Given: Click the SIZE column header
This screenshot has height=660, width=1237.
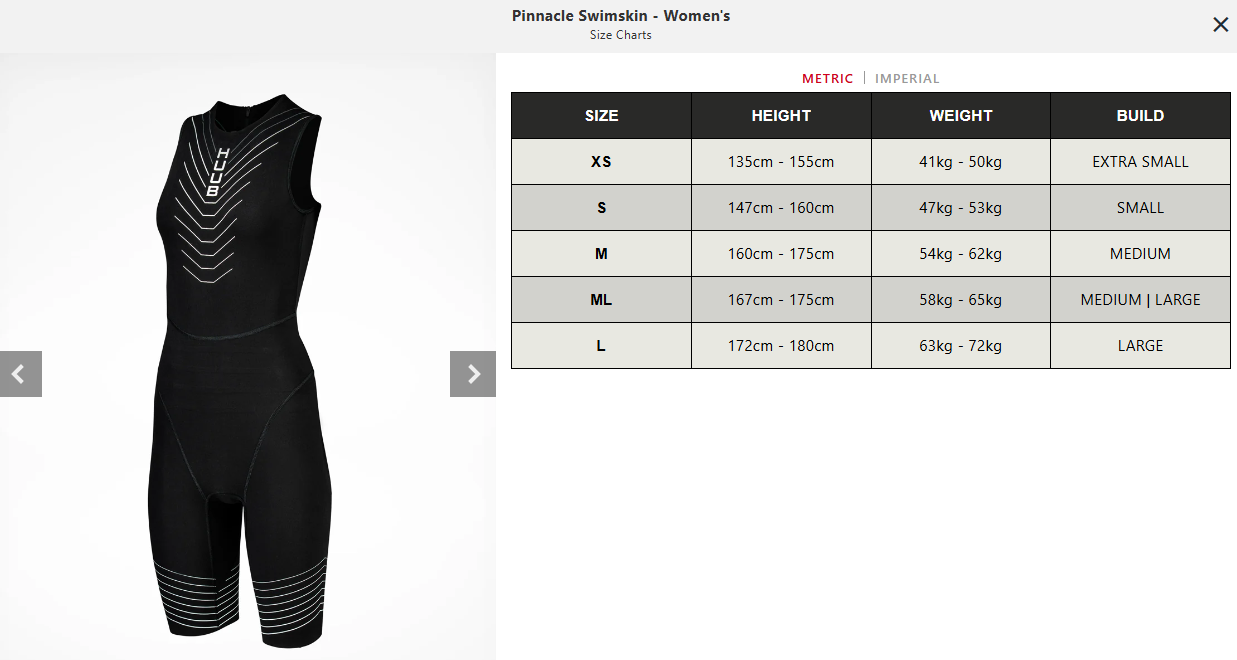Looking at the screenshot, I should coord(601,116).
